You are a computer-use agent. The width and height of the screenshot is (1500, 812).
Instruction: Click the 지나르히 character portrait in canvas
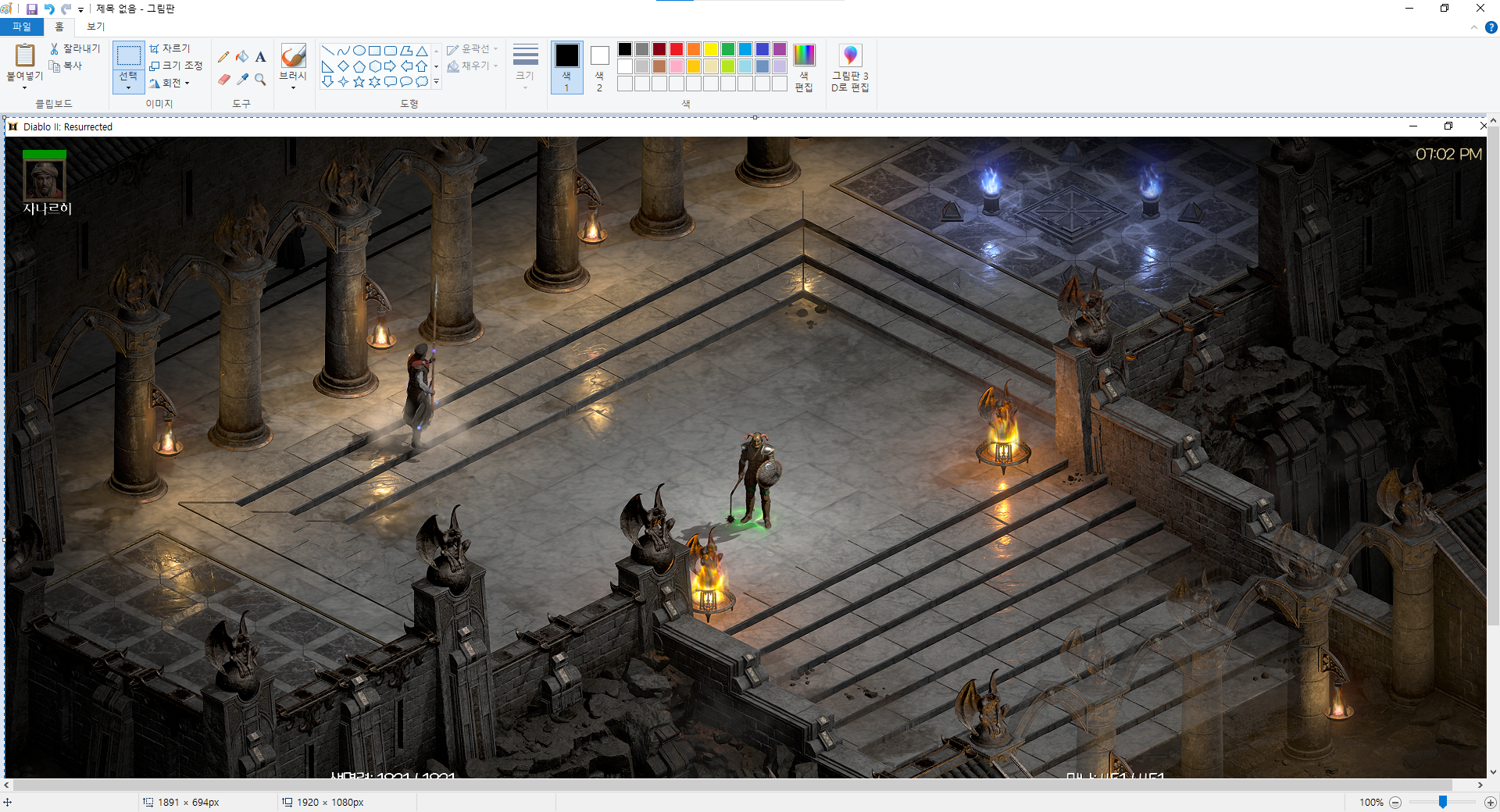click(x=45, y=179)
